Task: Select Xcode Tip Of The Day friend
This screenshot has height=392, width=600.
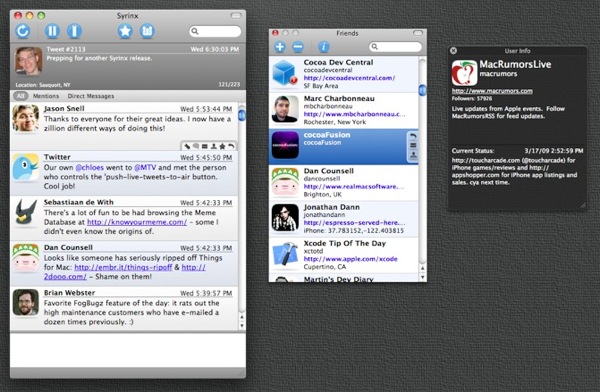Action: click(x=344, y=255)
